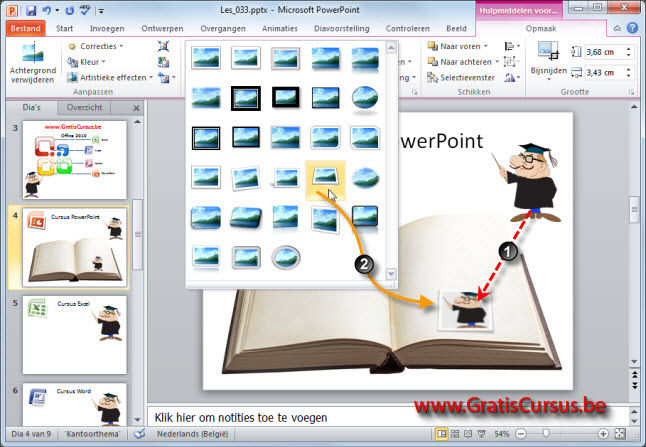646x447 pixels.
Task: Click the notes area 'Klik hier om notities'
Action: 241,418
